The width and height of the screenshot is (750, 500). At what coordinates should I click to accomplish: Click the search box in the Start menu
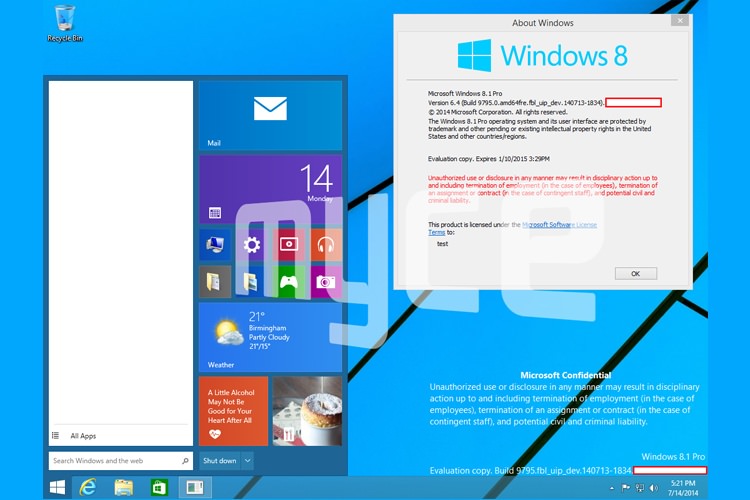click(x=121, y=461)
